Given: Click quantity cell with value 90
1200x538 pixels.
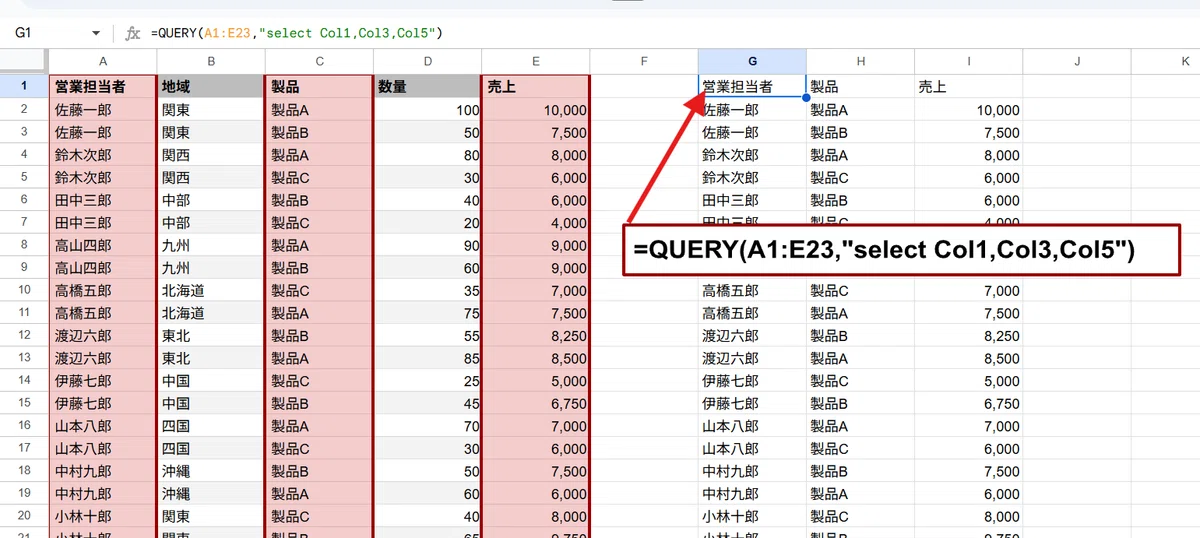Looking at the screenshot, I should [427, 245].
